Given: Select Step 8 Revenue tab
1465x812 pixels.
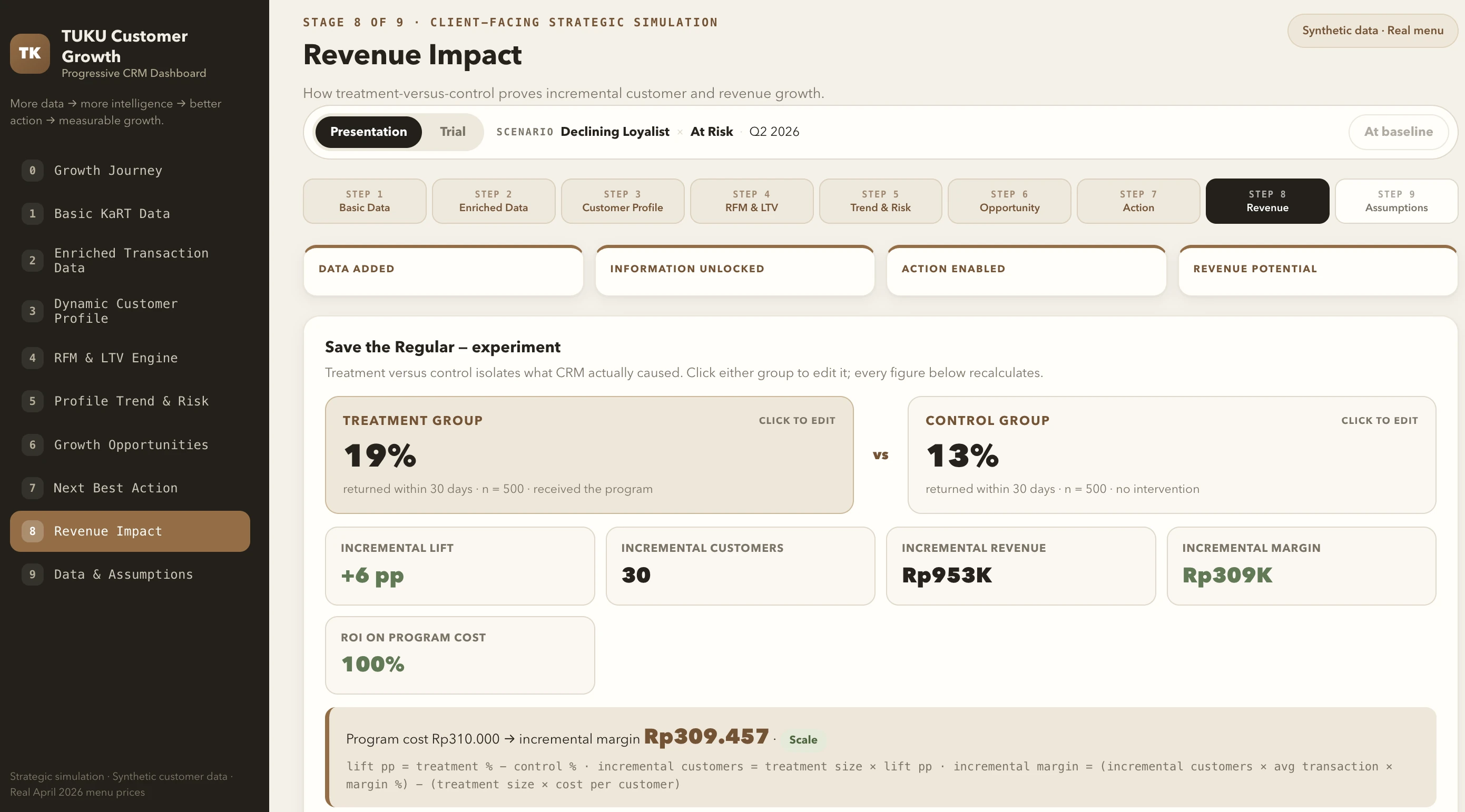Looking at the screenshot, I should pyautogui.click(x=1267, y=201).
